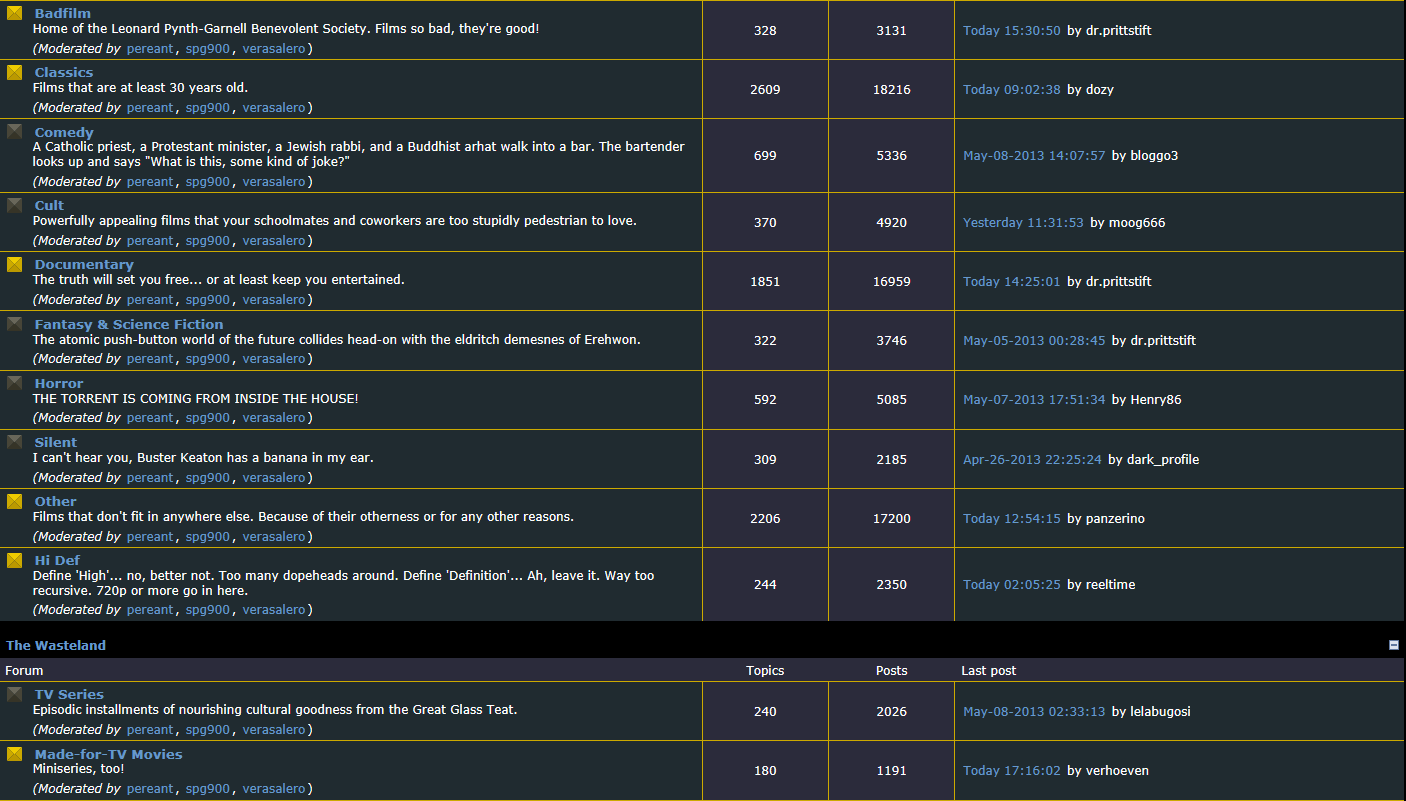1406x801 pixels.
Task: Click the Documentary forum status icon
Action: click(x=15, y=264)
